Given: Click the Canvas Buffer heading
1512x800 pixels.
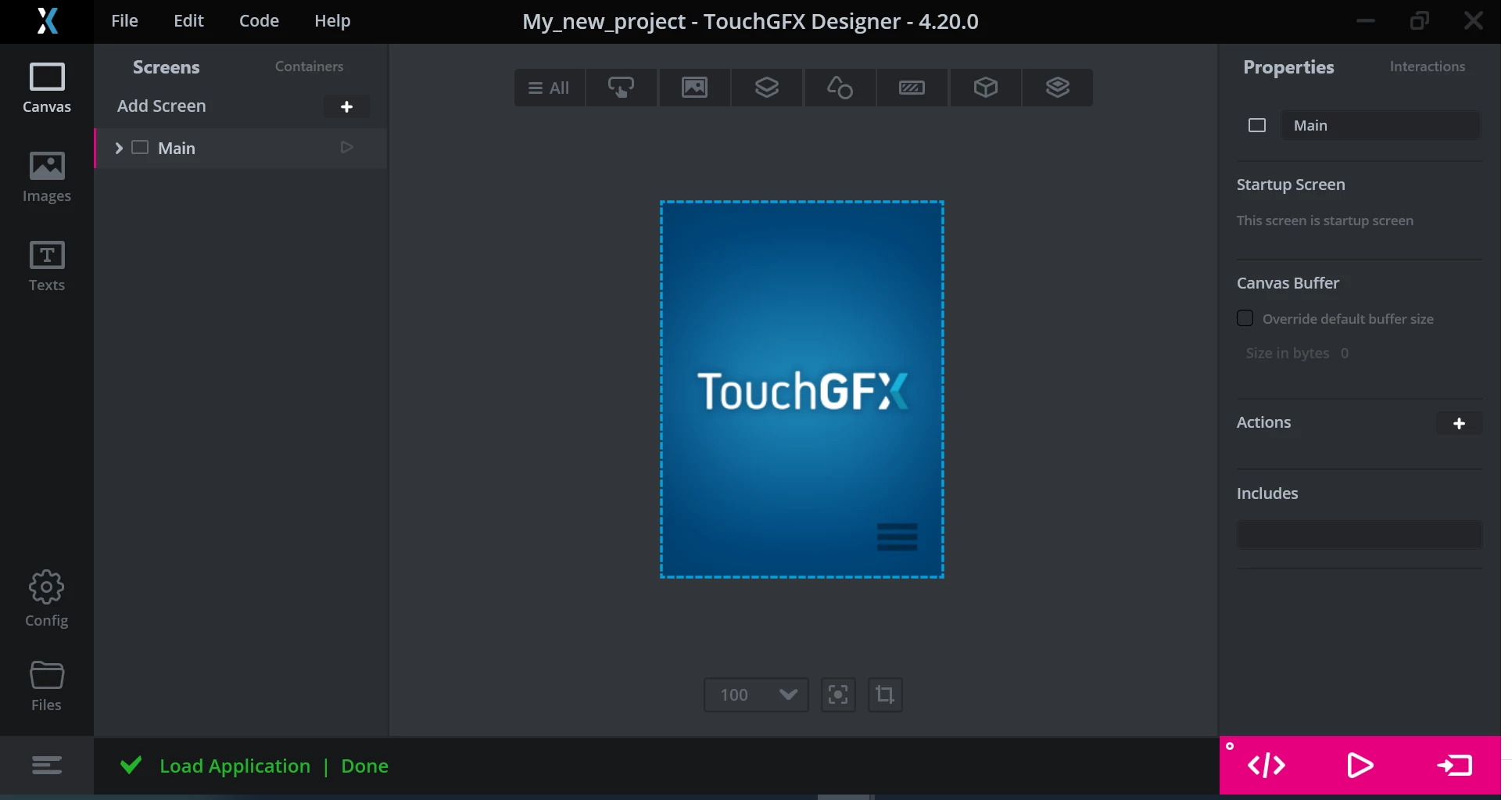Looking at the screenshot, I should pos(1288,283).
